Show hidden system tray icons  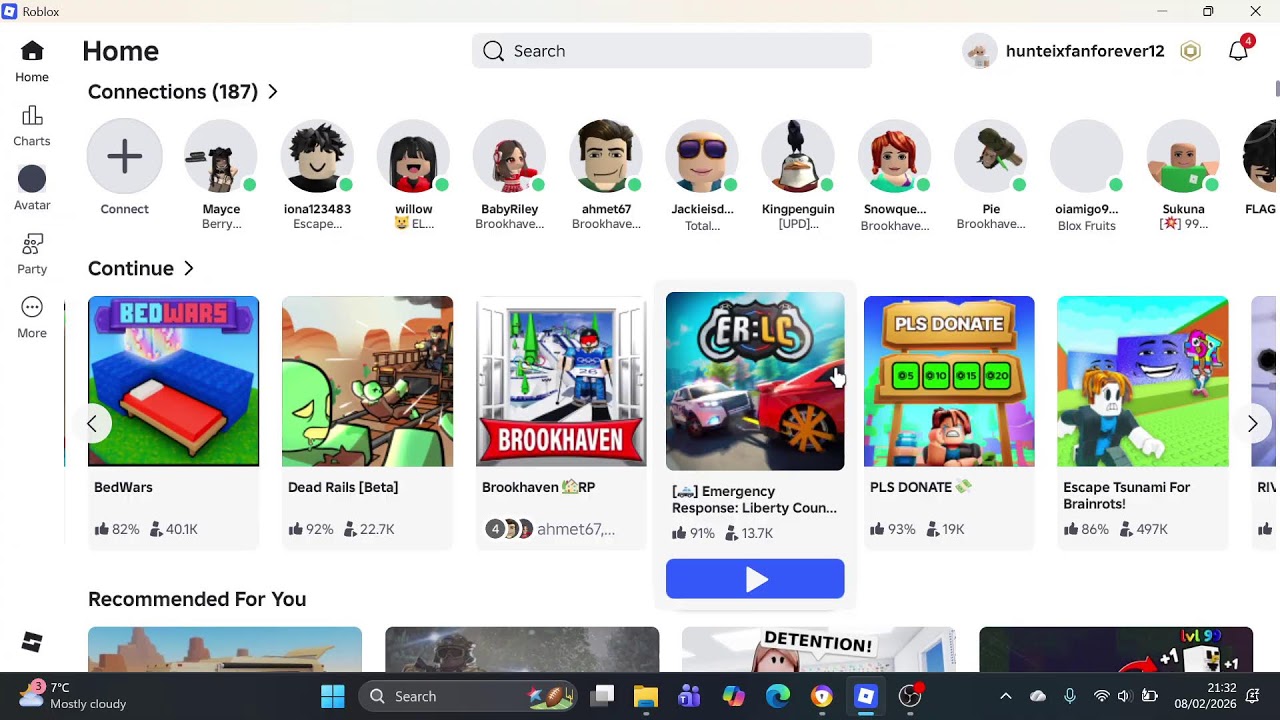(x=1006, y=696)
